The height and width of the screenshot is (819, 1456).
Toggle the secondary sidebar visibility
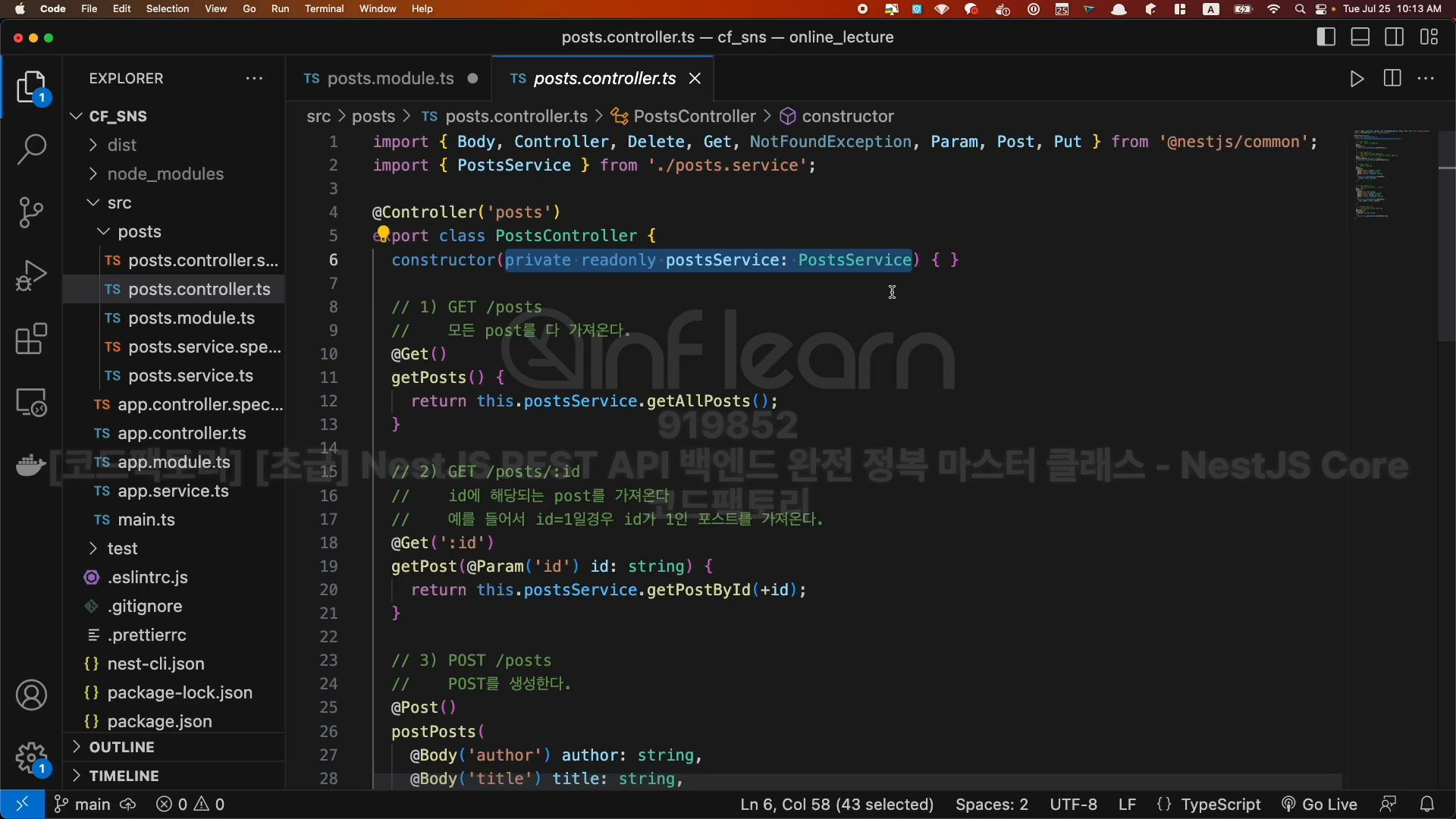coord(1395,37)
